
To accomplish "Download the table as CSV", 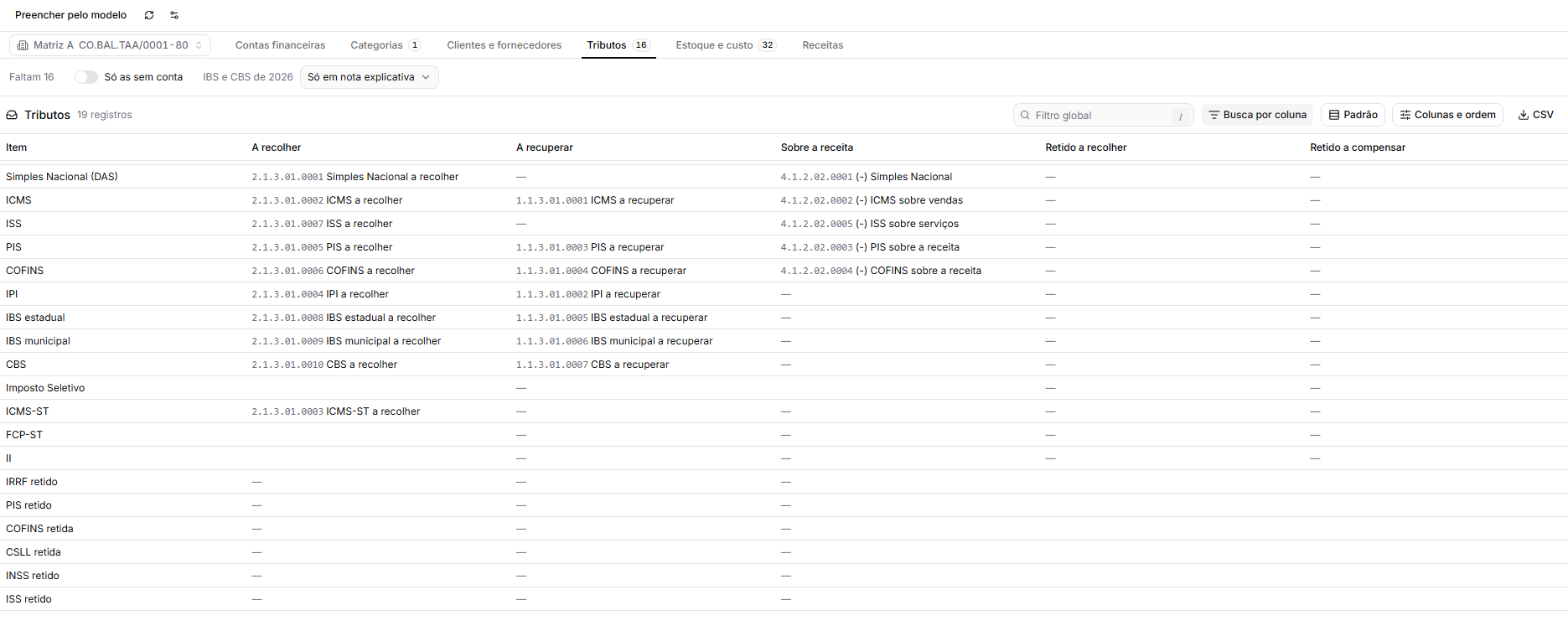I will click(1536, 115).
